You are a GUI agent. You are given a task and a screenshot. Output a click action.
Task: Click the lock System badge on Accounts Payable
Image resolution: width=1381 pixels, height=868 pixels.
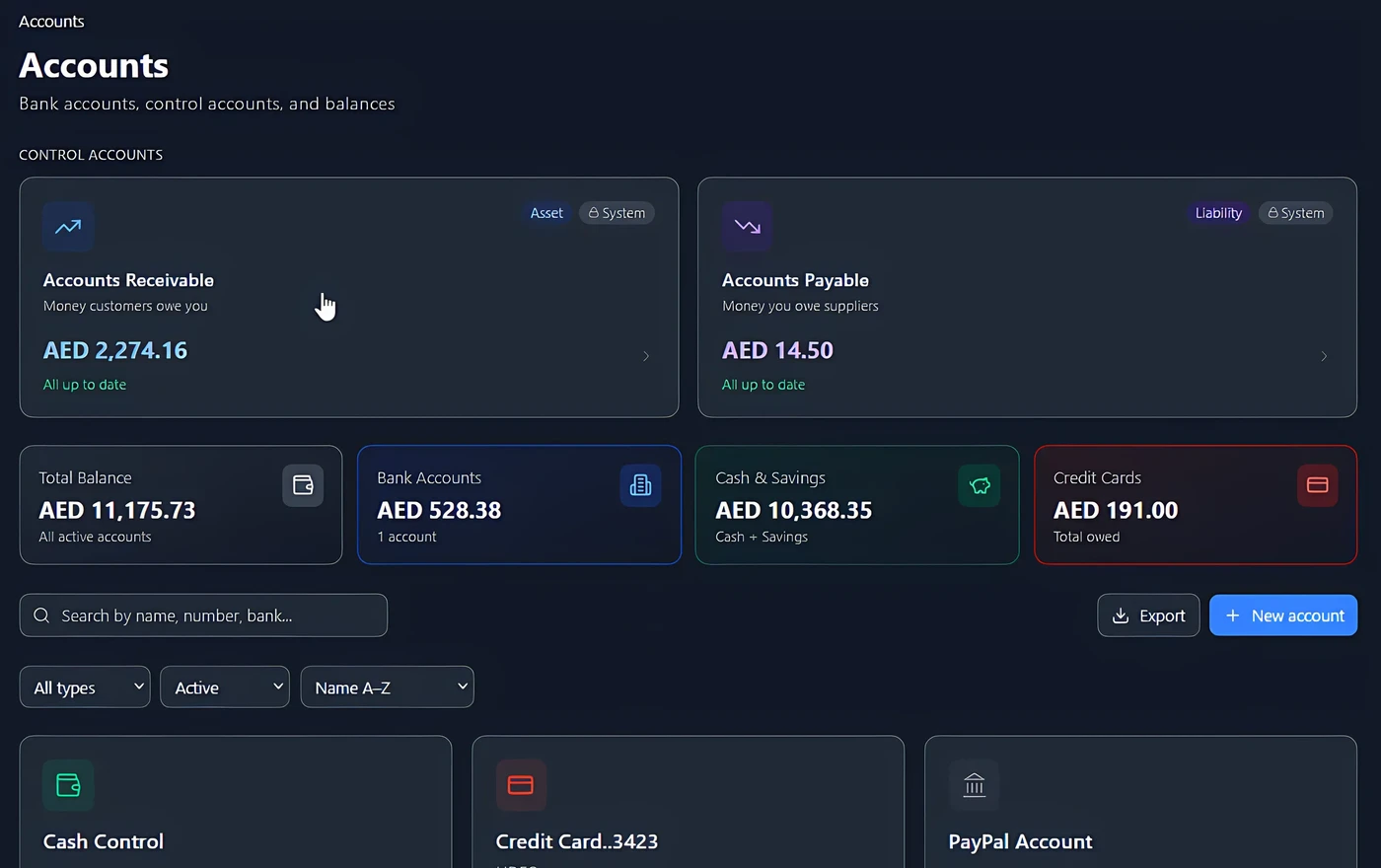[1295, 213]
